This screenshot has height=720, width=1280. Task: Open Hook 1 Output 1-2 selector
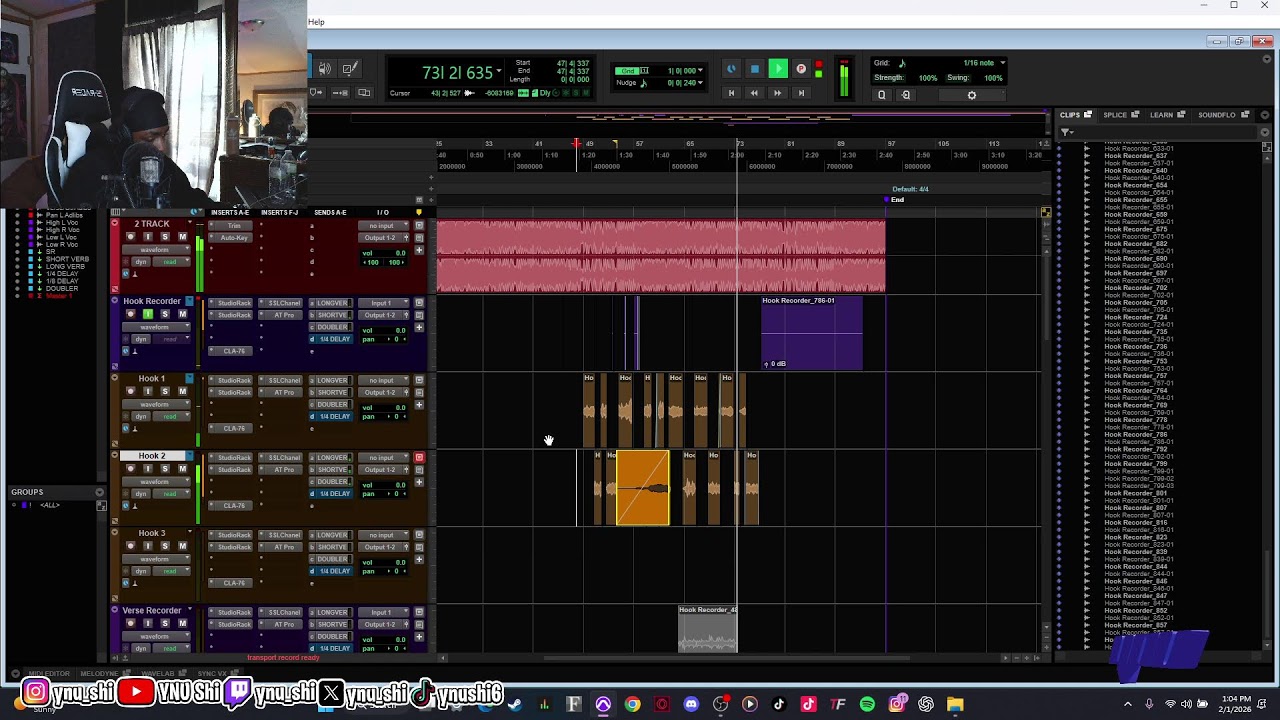click(x=385, y=392)
